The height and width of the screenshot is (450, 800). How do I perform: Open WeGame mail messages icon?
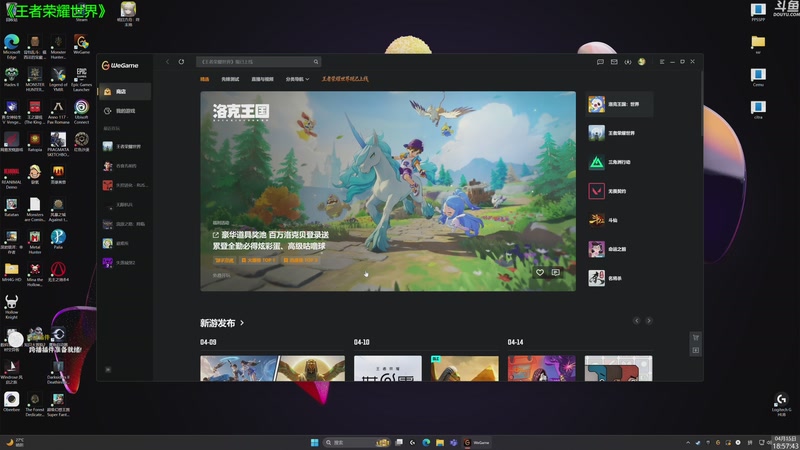coord(614,62)
